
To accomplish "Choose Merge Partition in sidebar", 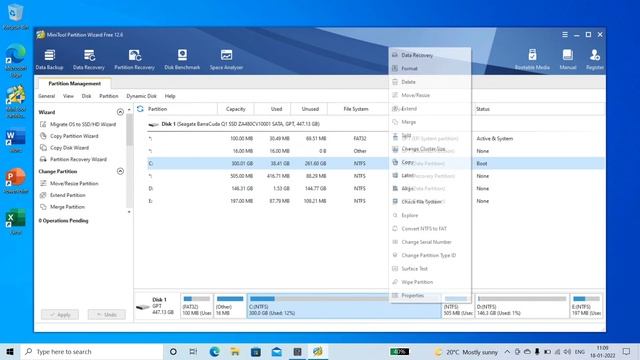I will point(62,207).
